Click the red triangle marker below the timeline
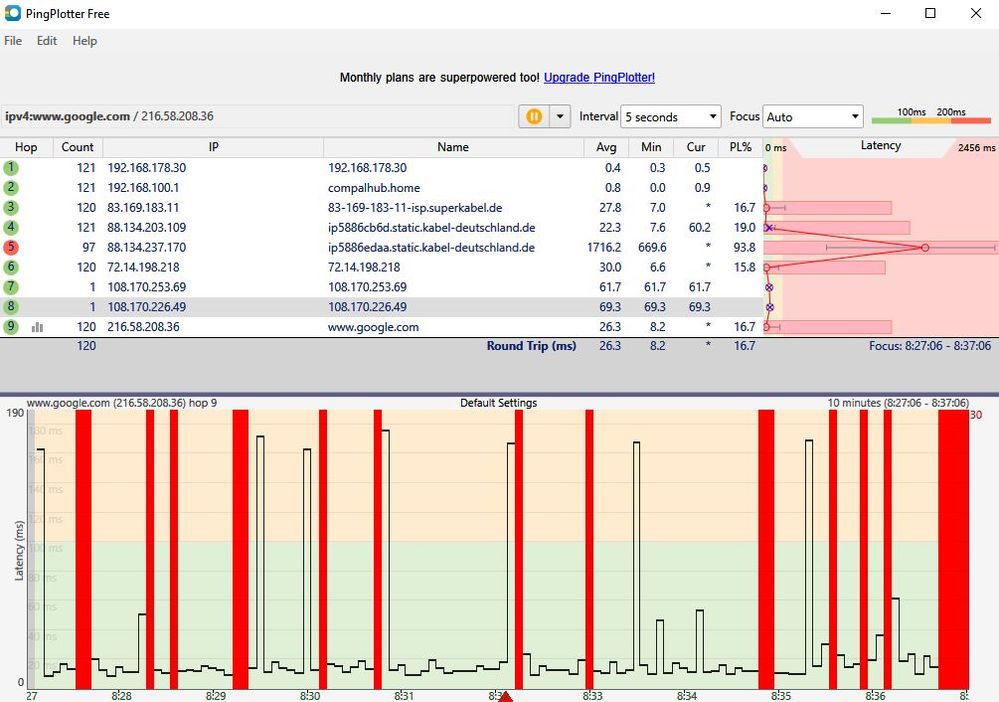Image resolution: width=999 pixels, height=702 pixels. click(x=505, y=696)
